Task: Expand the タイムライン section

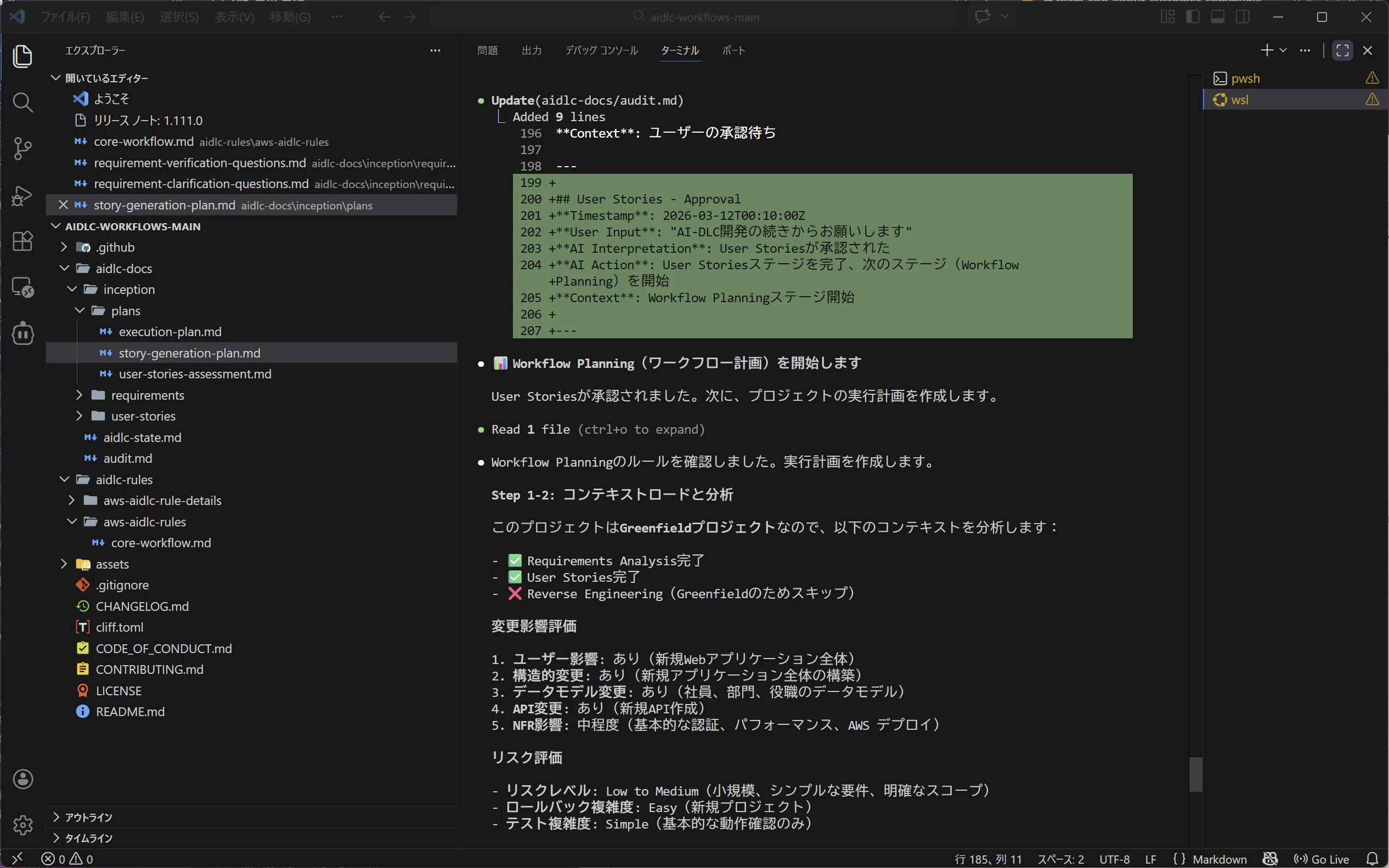Action: pyautogui.click(x=251, y=838)
